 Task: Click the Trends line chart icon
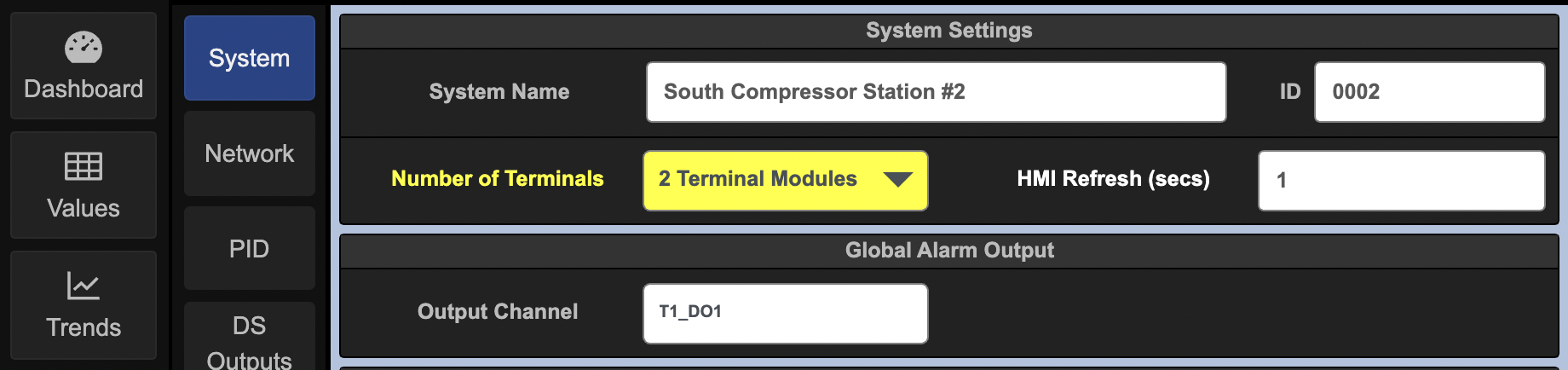click(84, 286)
